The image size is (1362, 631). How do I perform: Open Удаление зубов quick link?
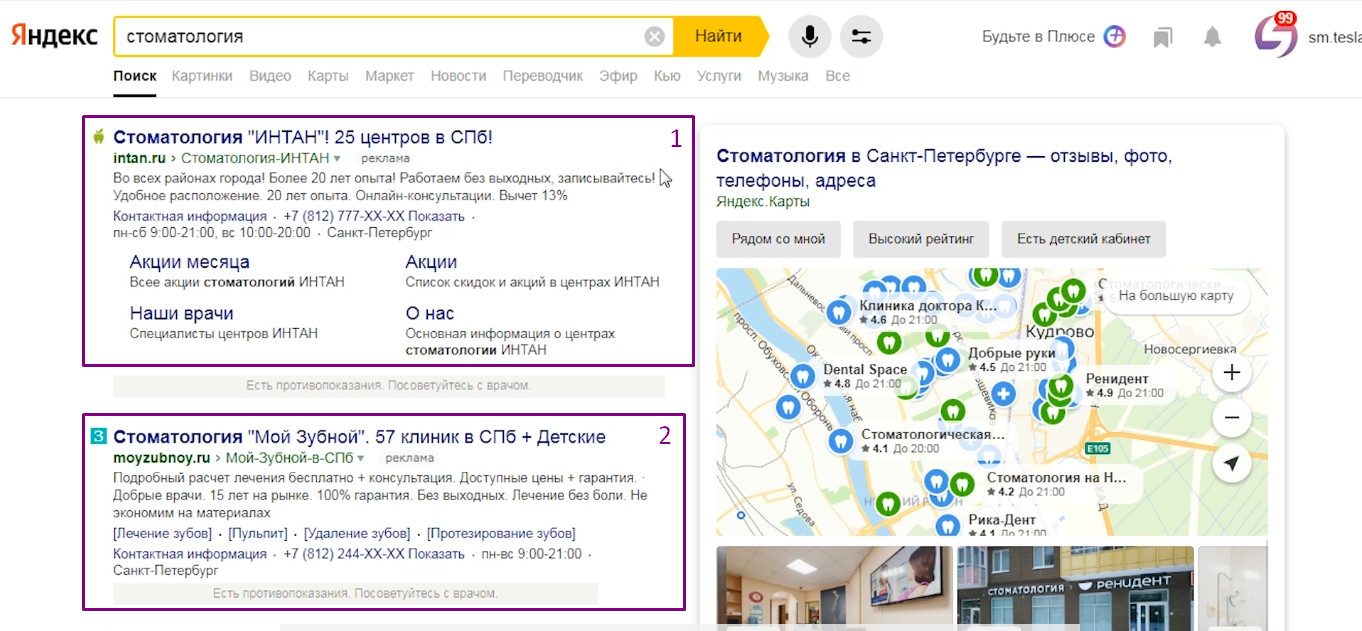pos(357,533)
